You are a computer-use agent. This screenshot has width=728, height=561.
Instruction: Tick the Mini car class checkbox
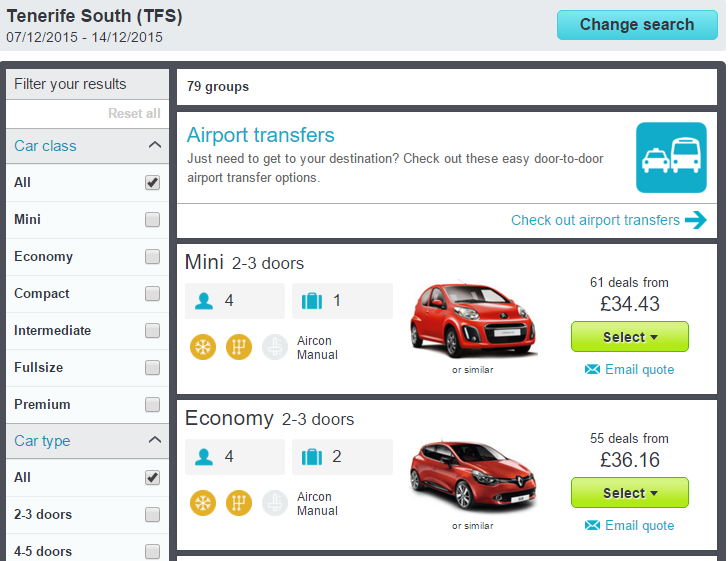click(x=152, y=220)
